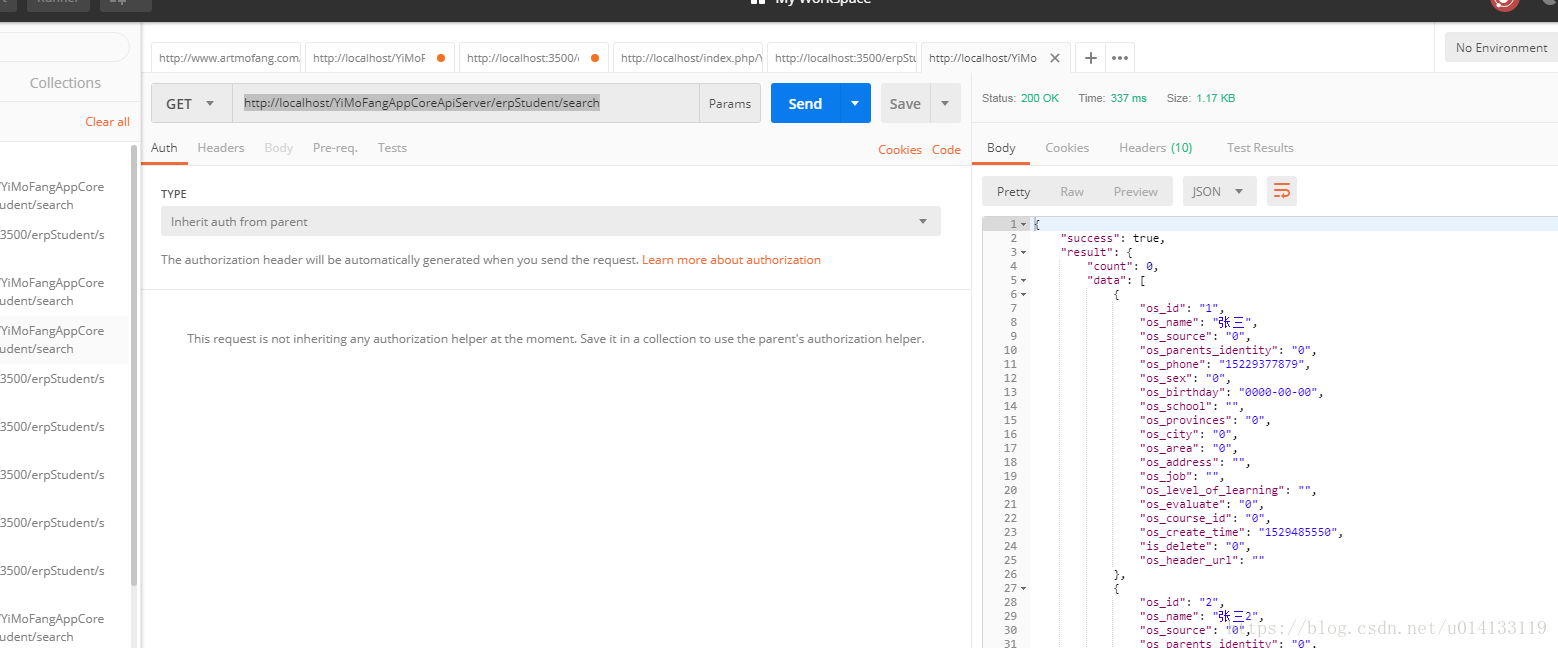
Task: Collapse the "result" object fold arrow
Action: pos(1024,252)
